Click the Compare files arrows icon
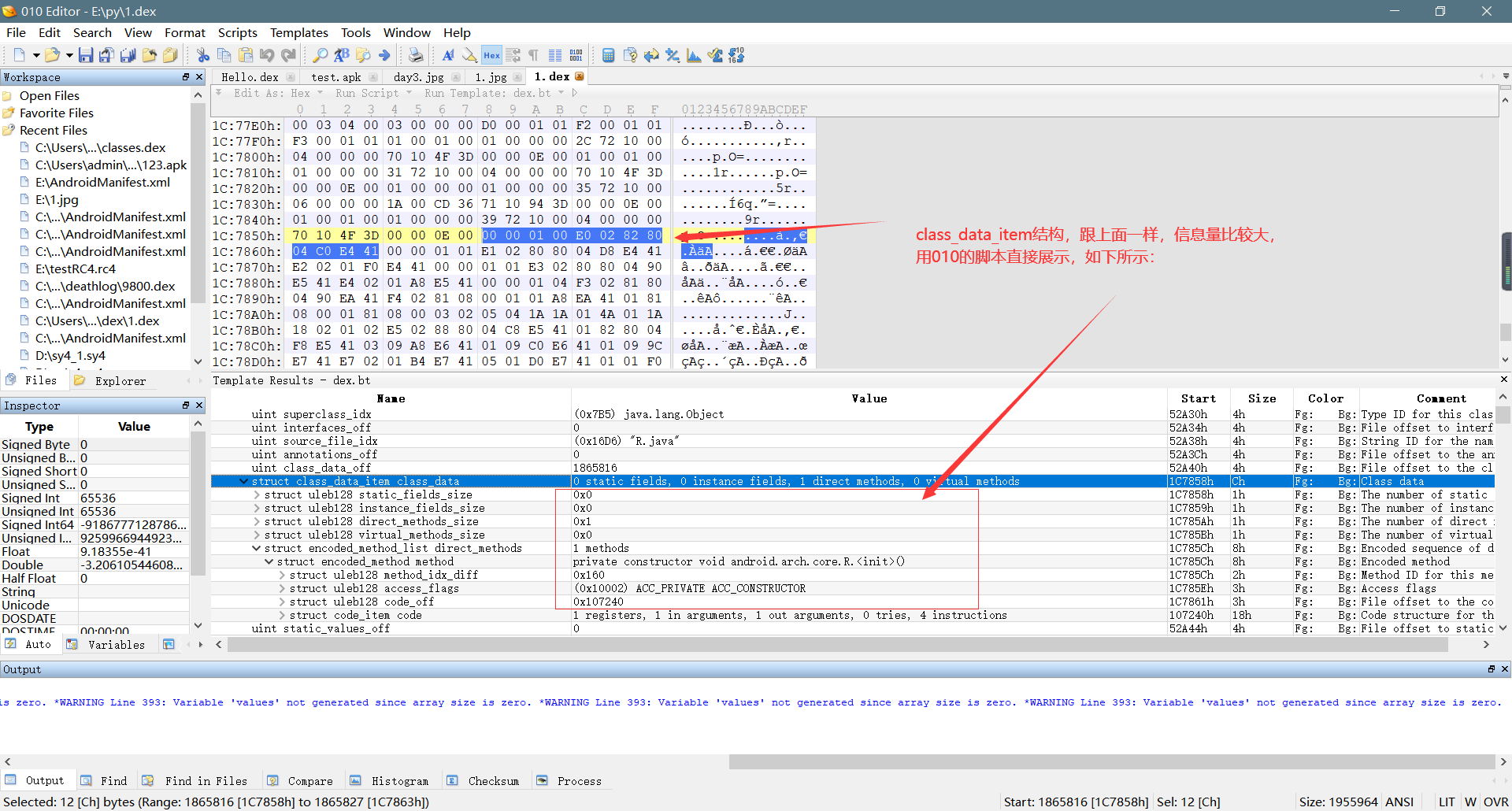The width and height of the screenshot is (1512, 811). coord(651,55)
